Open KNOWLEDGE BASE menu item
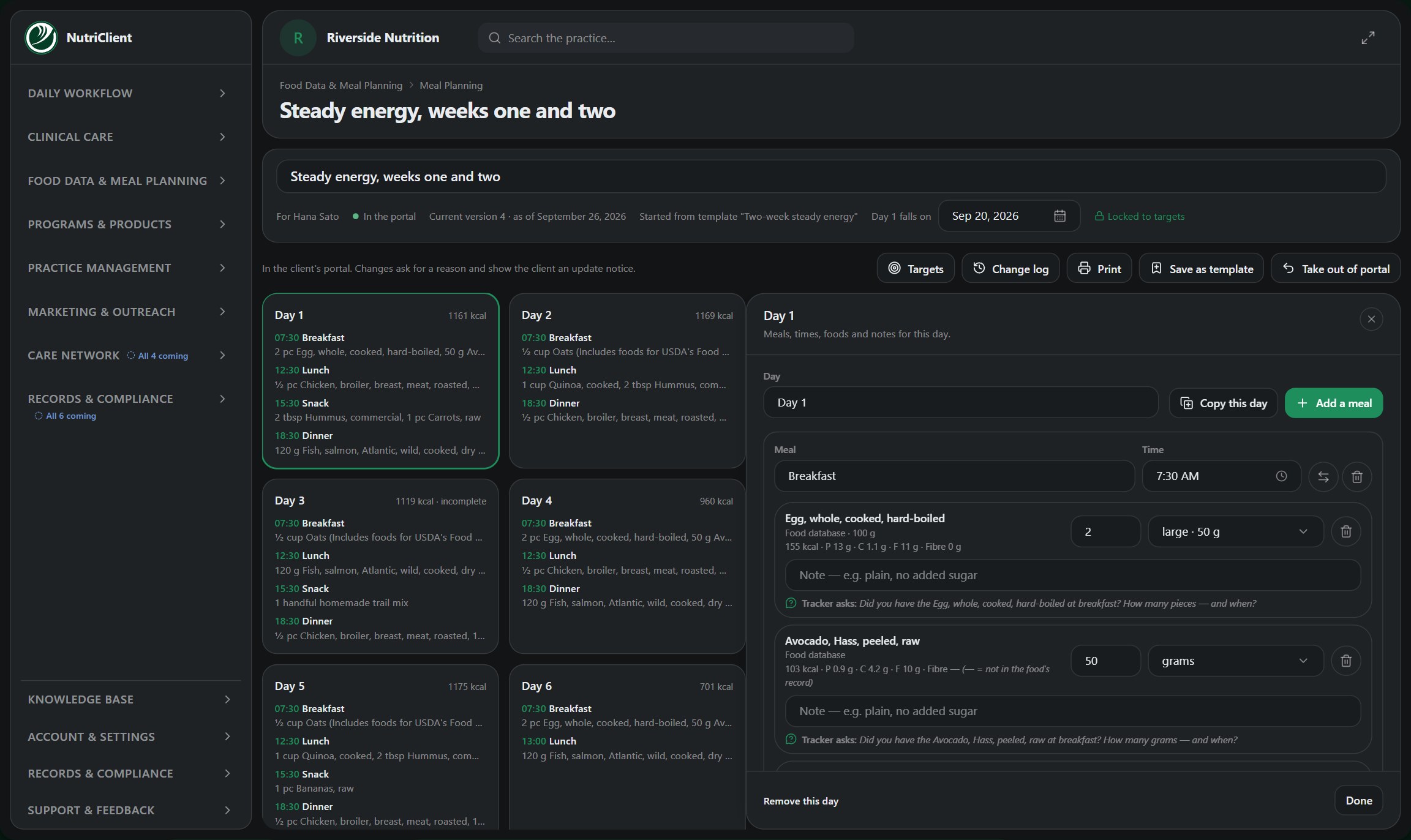 coord(129,699)
